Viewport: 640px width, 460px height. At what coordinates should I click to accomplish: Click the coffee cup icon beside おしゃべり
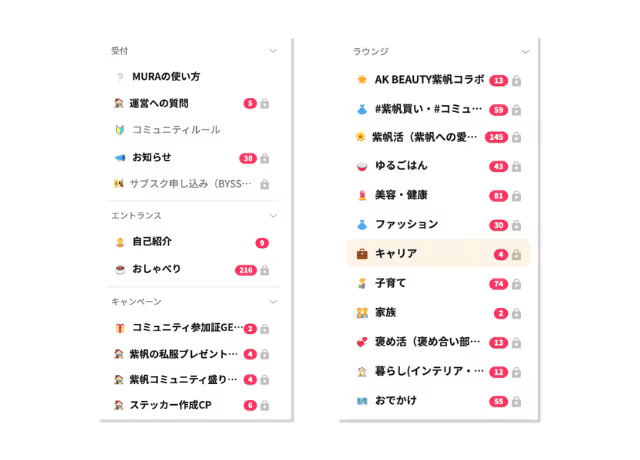pos(120,269)
